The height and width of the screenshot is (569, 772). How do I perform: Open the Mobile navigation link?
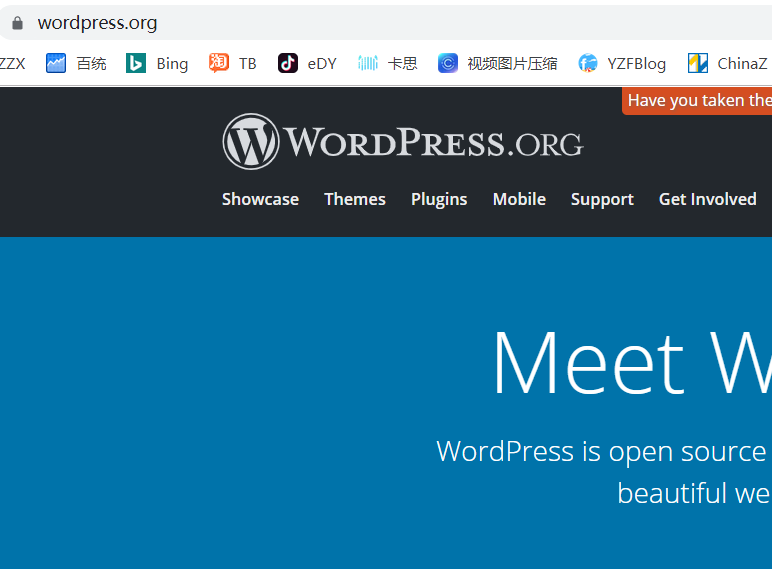click(519, 199)
